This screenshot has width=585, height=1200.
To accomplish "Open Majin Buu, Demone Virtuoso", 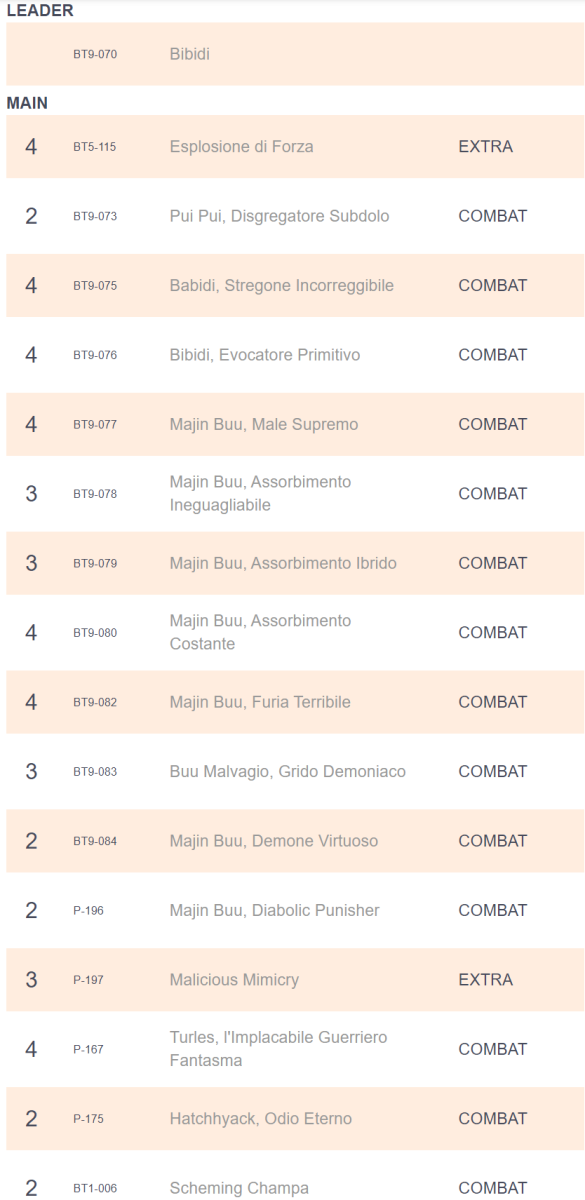I will click(x=273, y=842).
